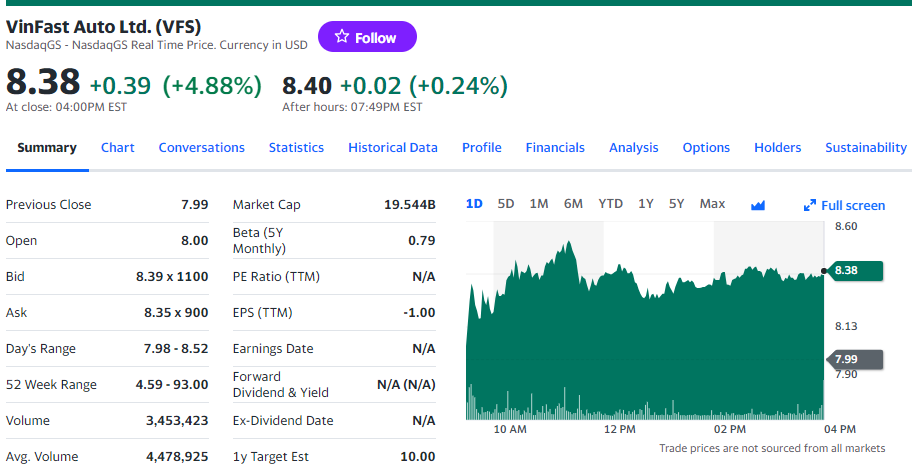Open the chart type mountain icon
The height and width of the screenshot is (476, 912).
tap(758, 205)
